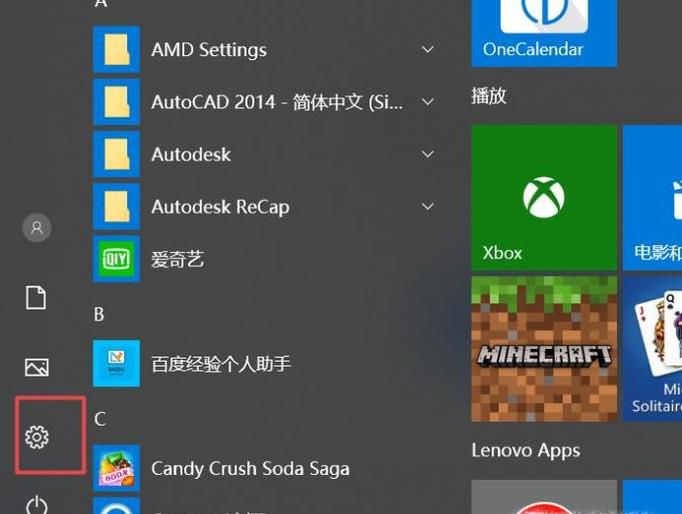Open the Pictures icon in sidebar

[37, 367]
